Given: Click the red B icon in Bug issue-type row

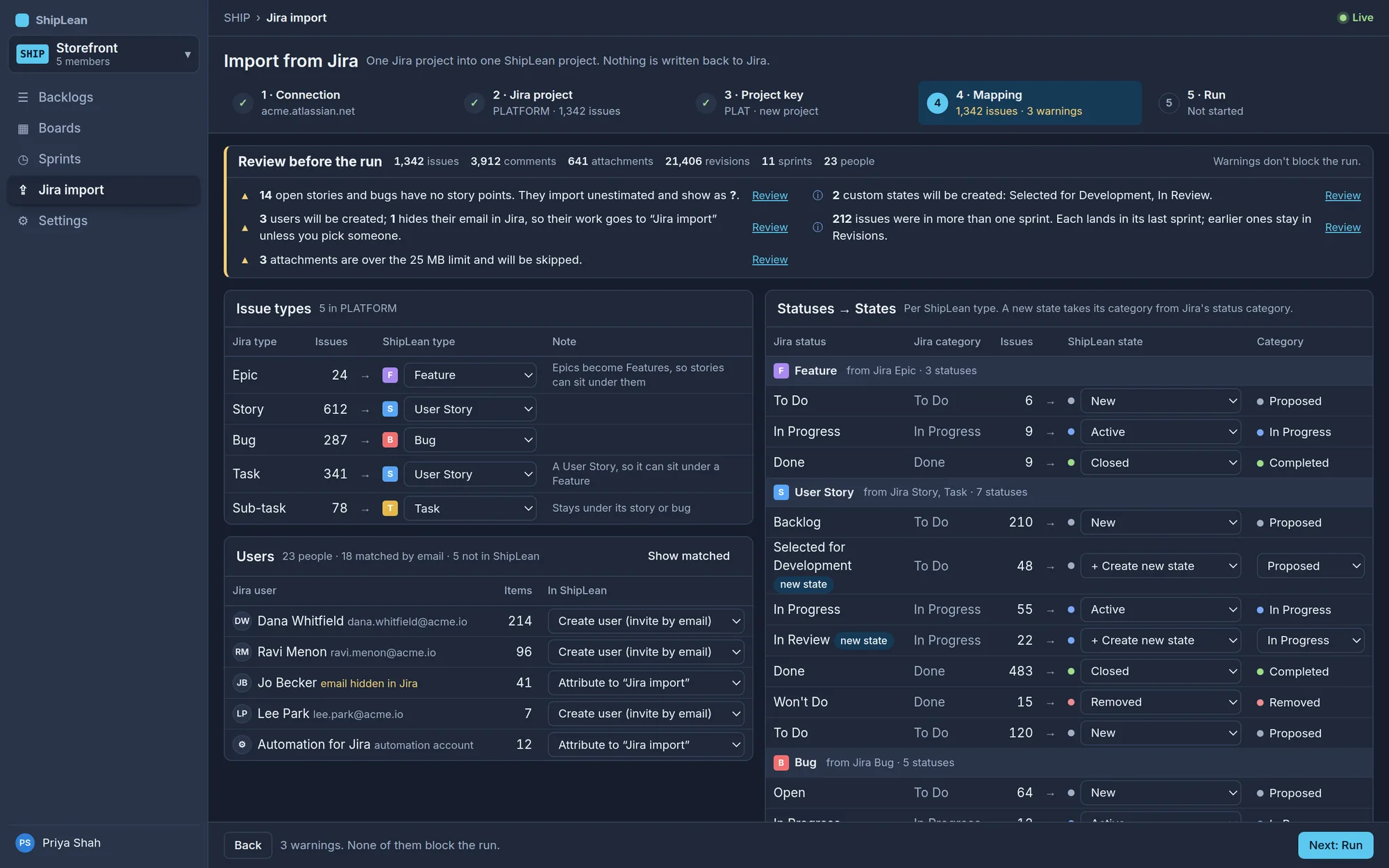Looking at the screenshot, I should pyautogui.click(x=390, y=440).
